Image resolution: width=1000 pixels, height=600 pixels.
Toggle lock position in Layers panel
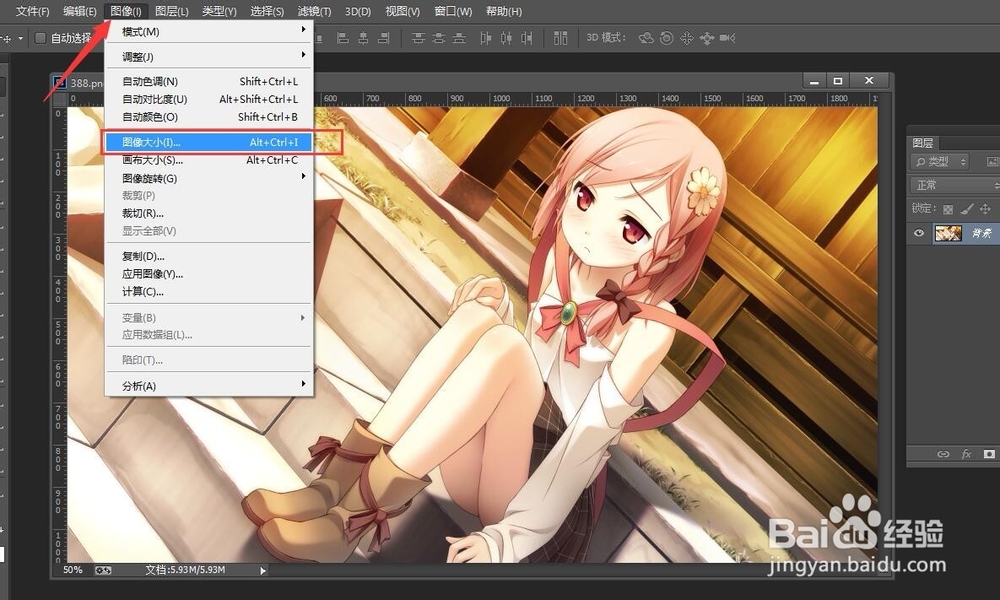coord(985,209)
